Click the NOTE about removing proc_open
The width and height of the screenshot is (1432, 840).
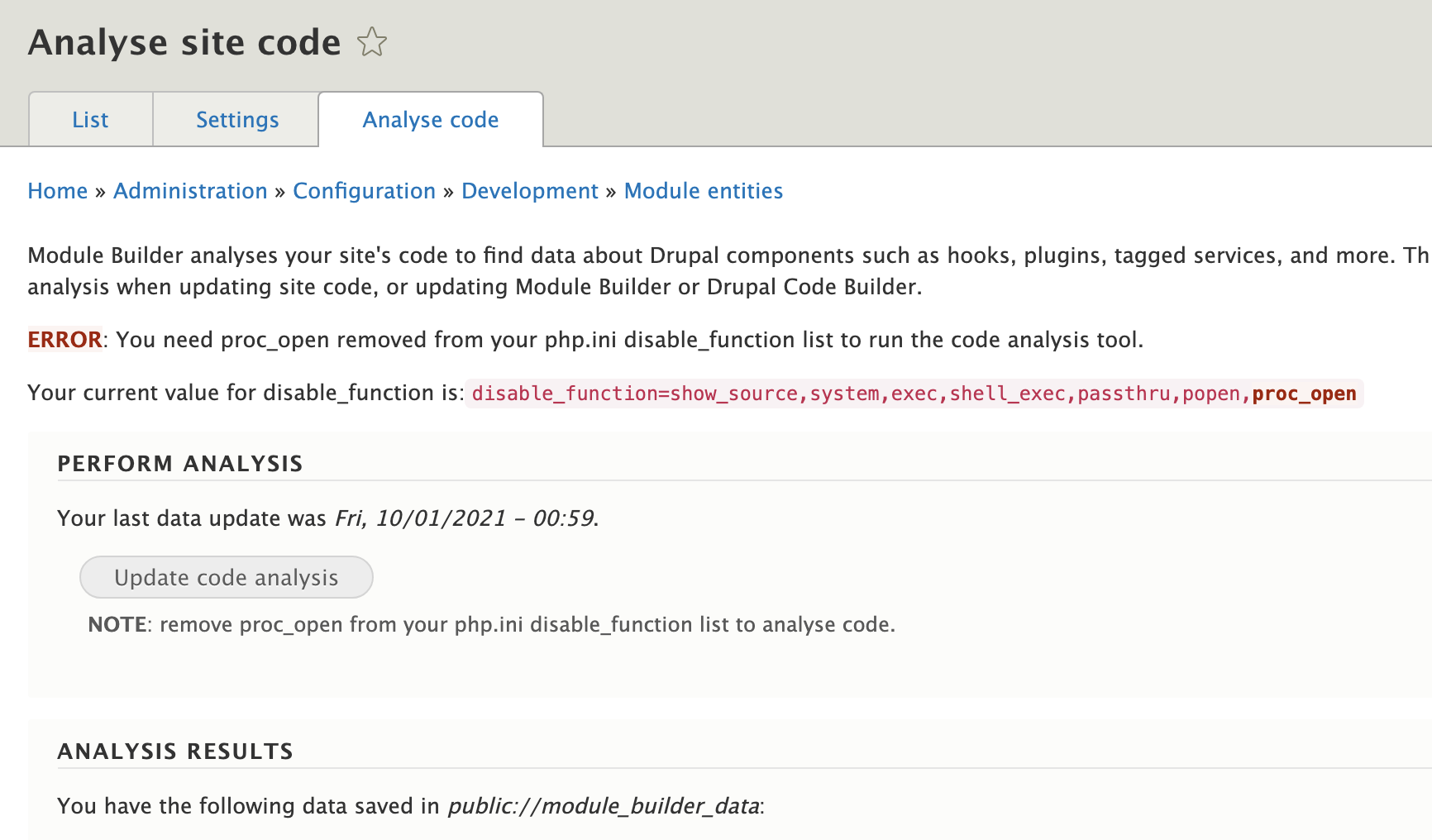(x=492, y=624)
